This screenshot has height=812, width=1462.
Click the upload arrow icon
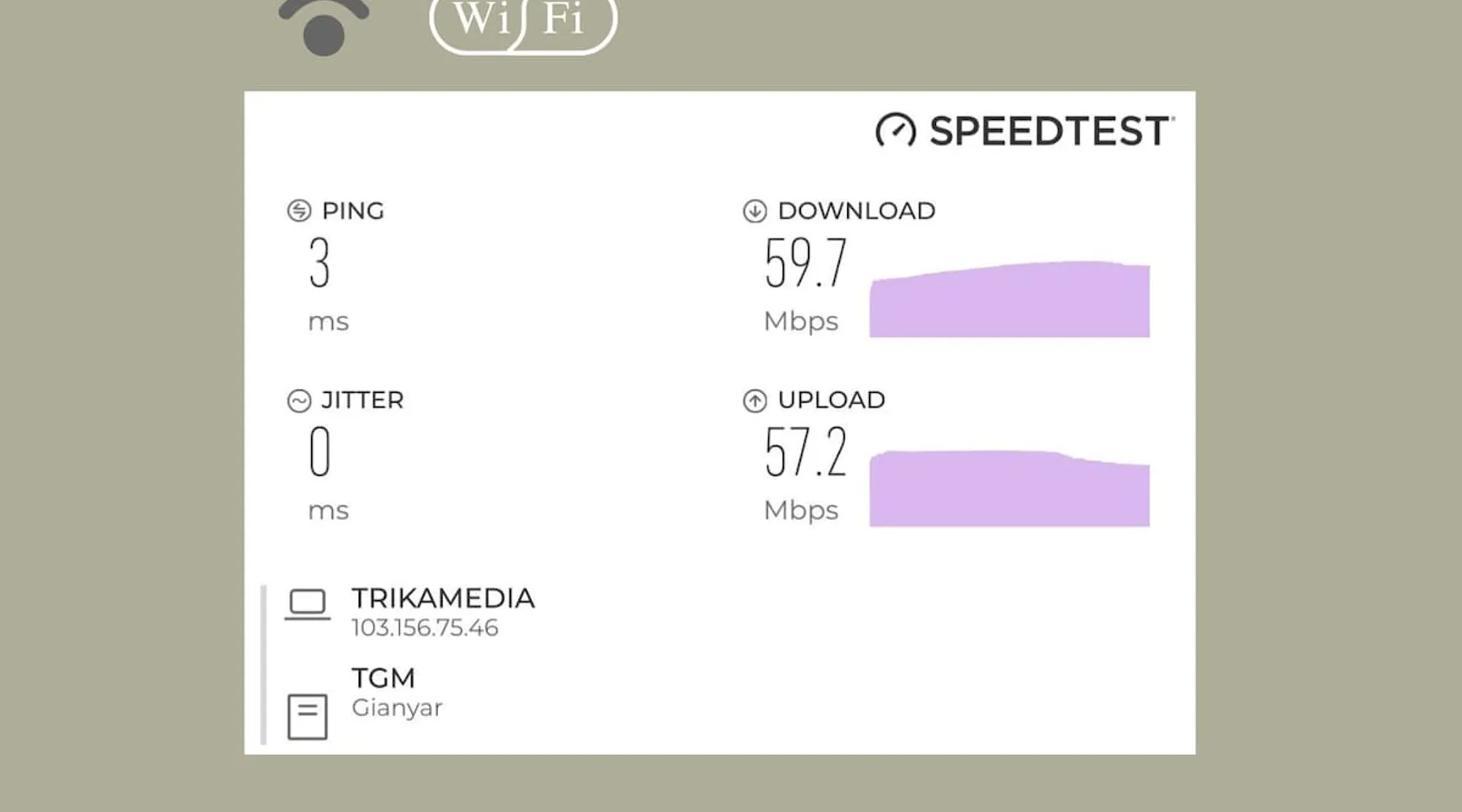pos(755,400)
